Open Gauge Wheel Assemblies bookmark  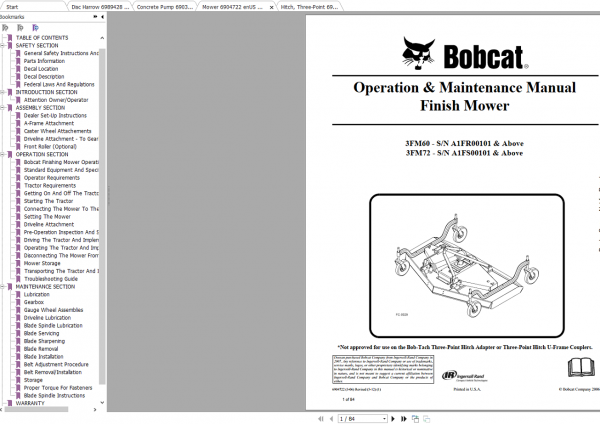(x=53, y=310)
